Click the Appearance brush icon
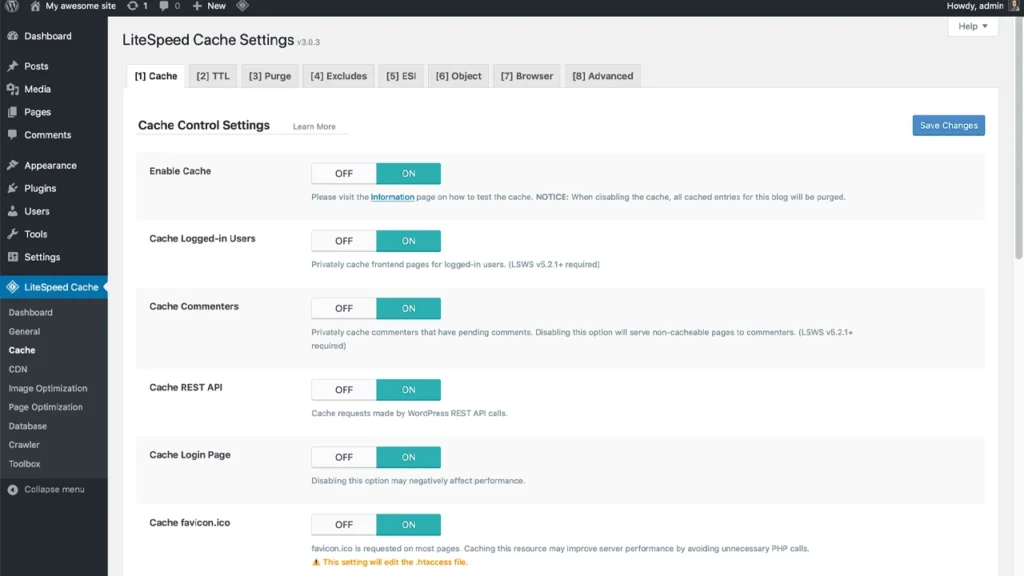 click(14, 164)
